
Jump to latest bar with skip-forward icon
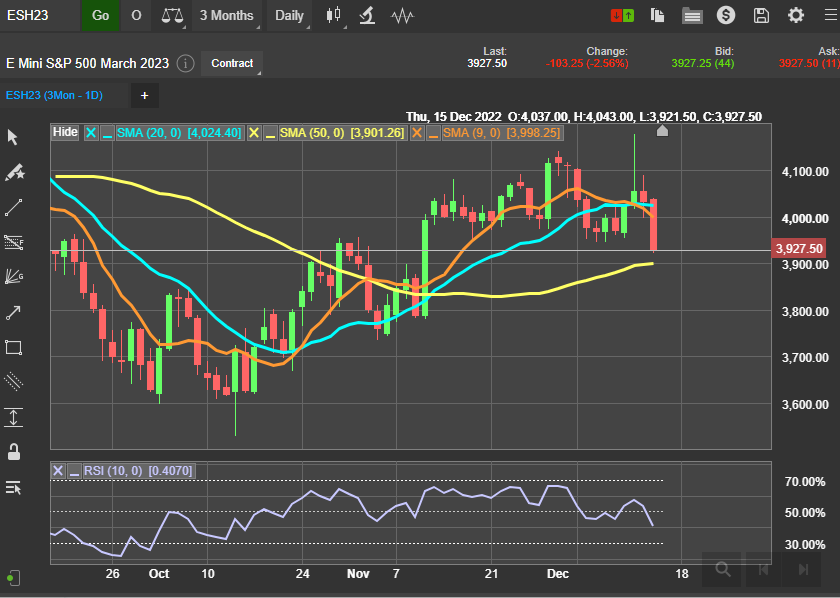point(802,569)
